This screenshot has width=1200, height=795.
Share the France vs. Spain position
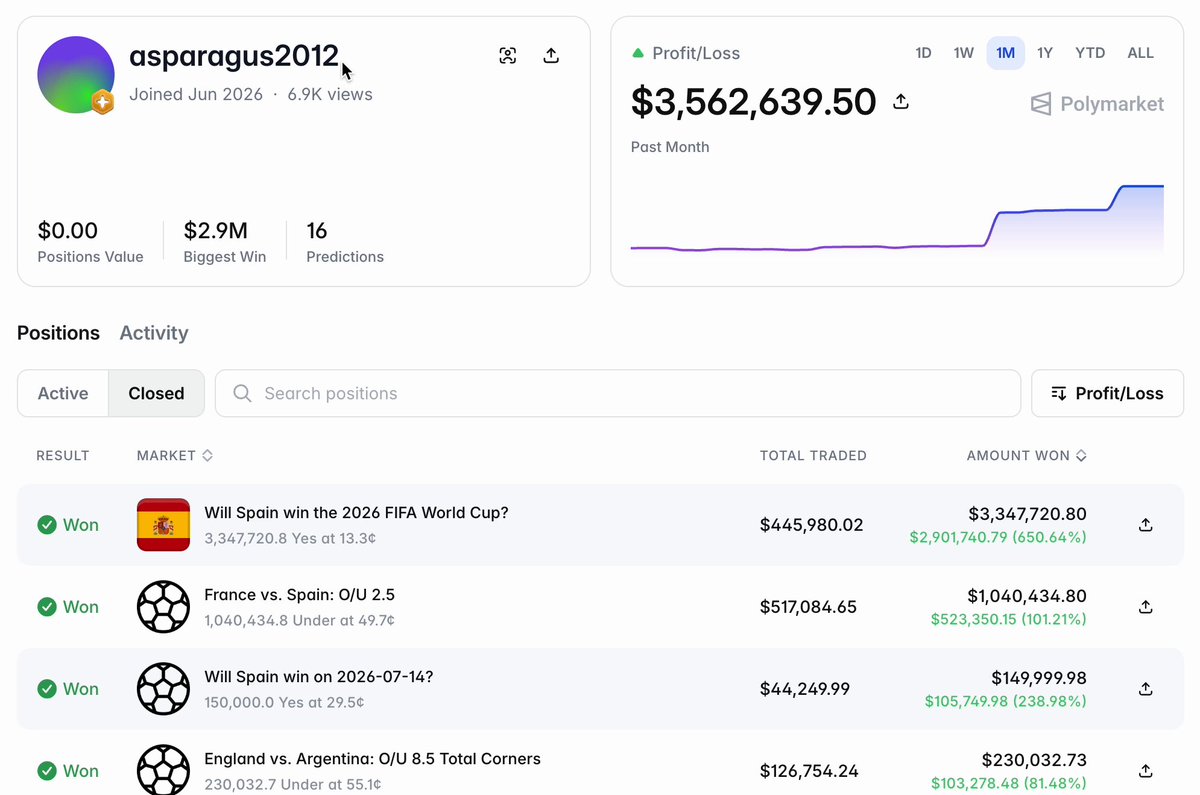(x=1146, y=607)
